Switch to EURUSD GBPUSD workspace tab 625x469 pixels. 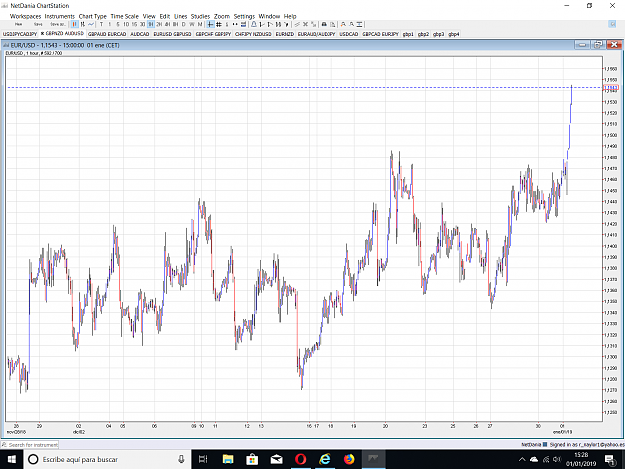[172, 34]
